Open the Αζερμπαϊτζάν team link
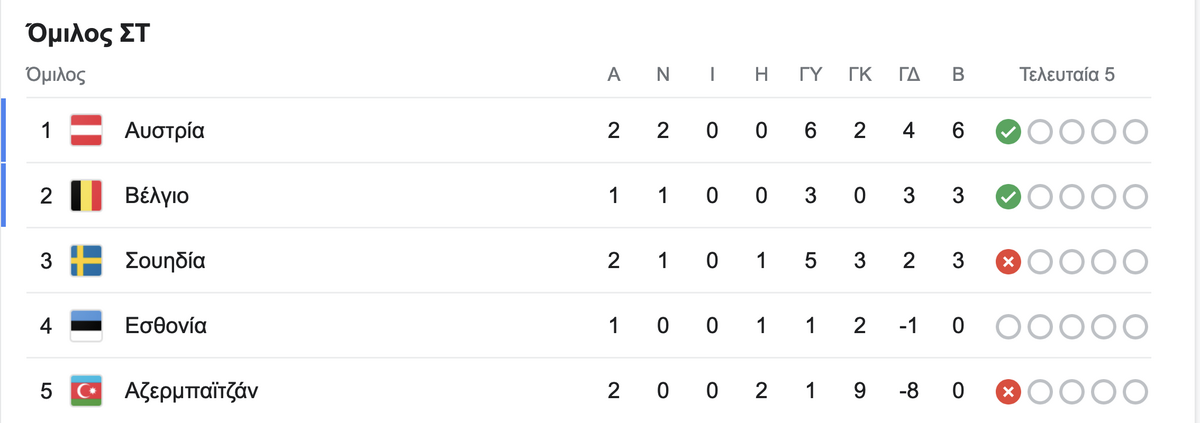The height and width of the screenshot is (423, 1200). pos(192,391)
